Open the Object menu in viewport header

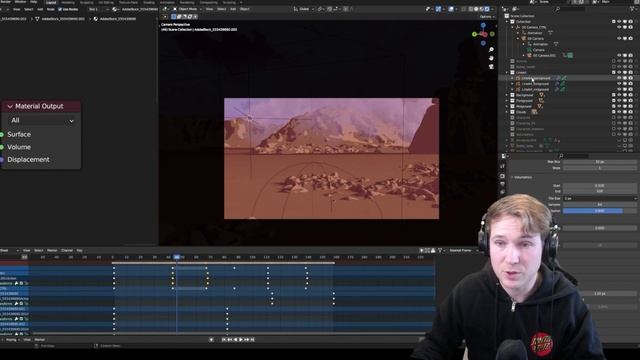coord(244,9)
